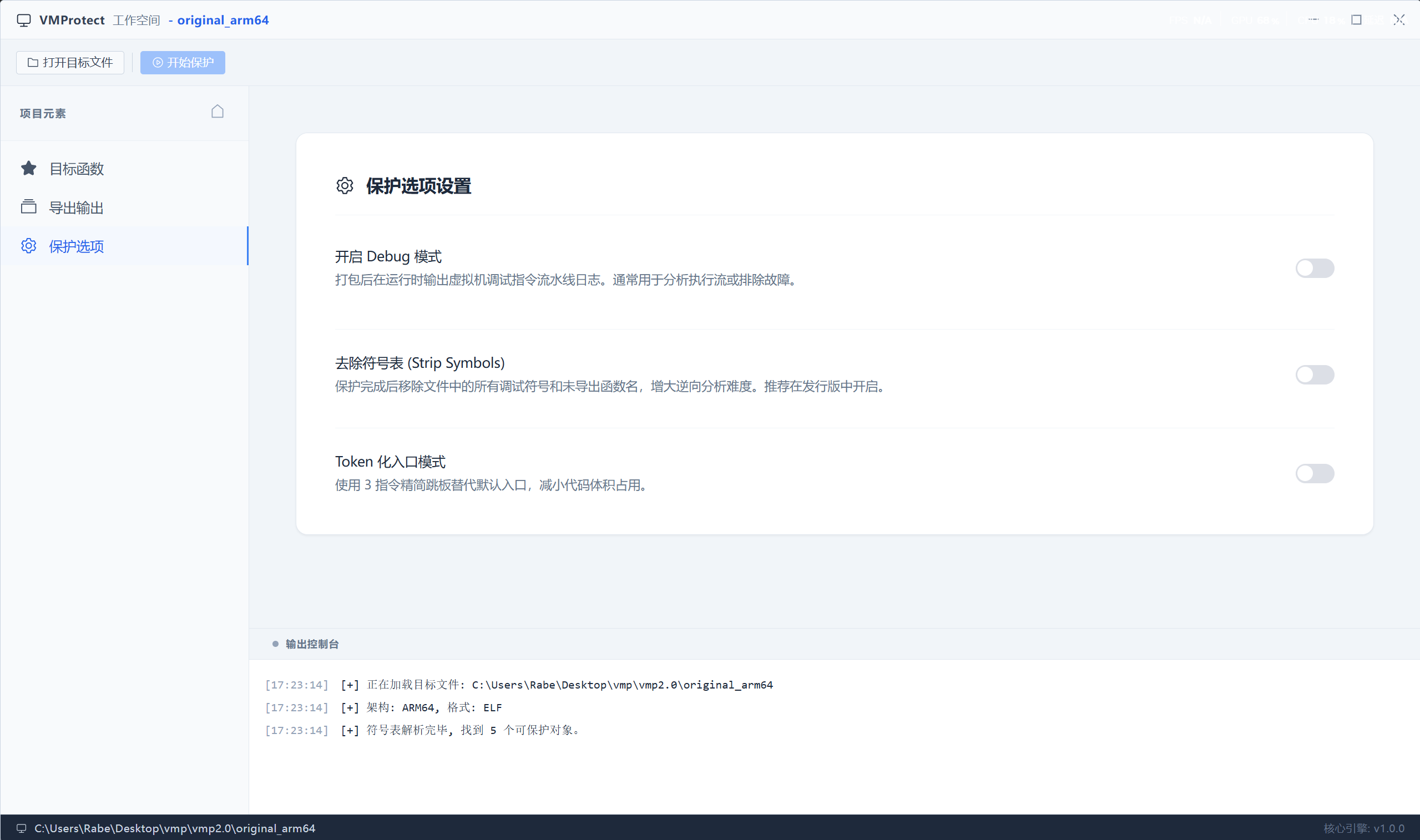Close the VMProtect window
The image size is (1420, 840).
1399,20
